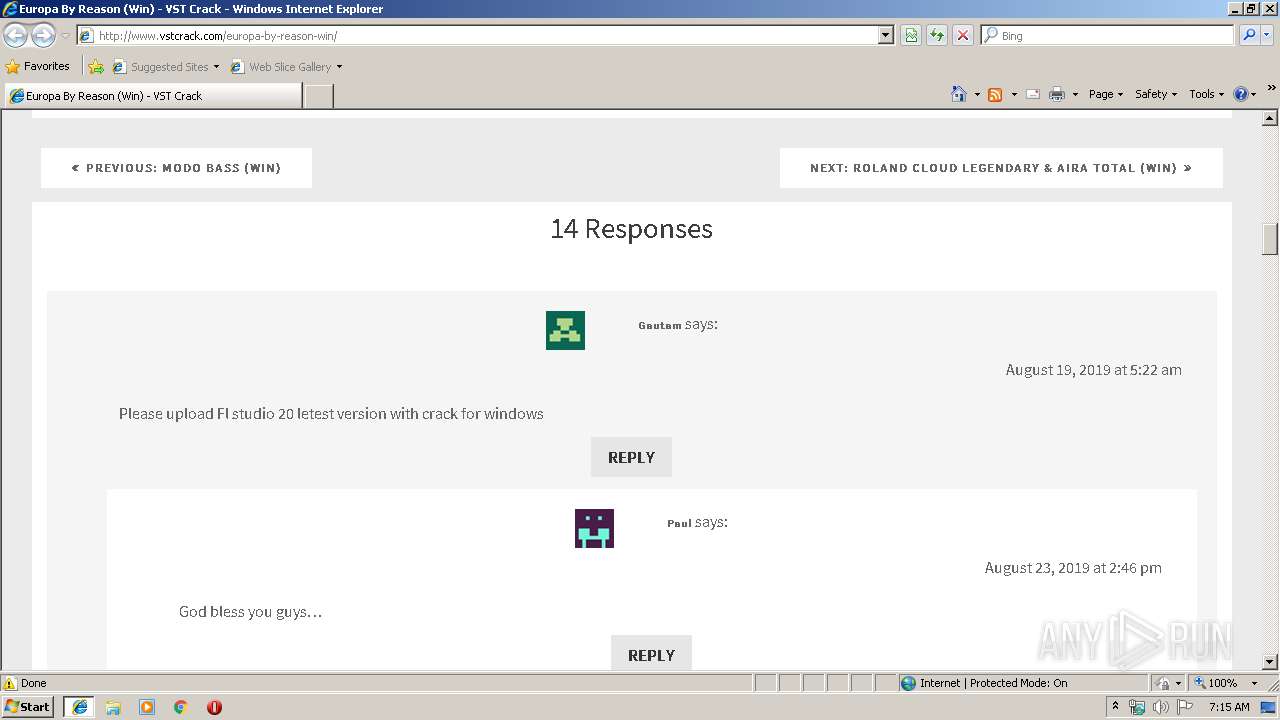Click the Read Mail envelope icon
The height and width of the screenshot is (720, 1280).
1033,94
